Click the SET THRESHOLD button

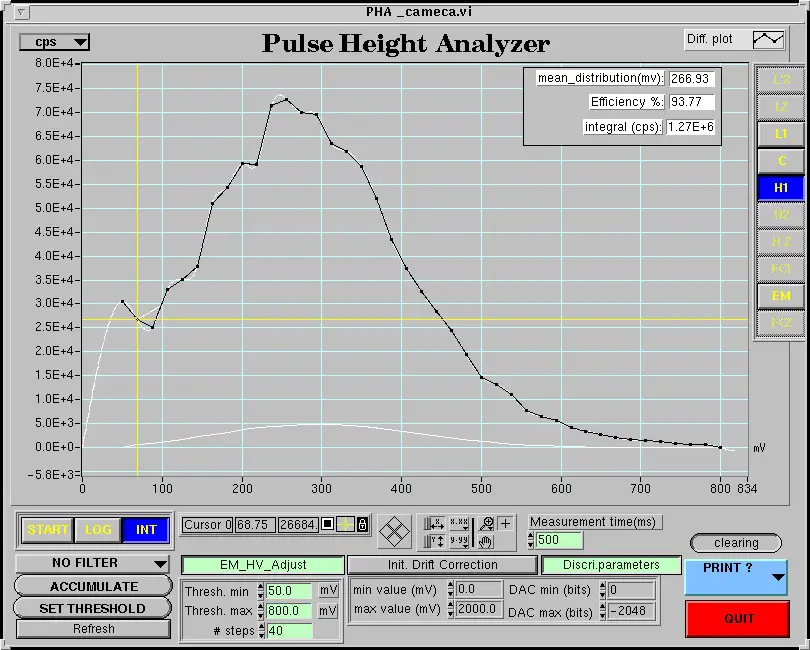[x=92, y=608]
